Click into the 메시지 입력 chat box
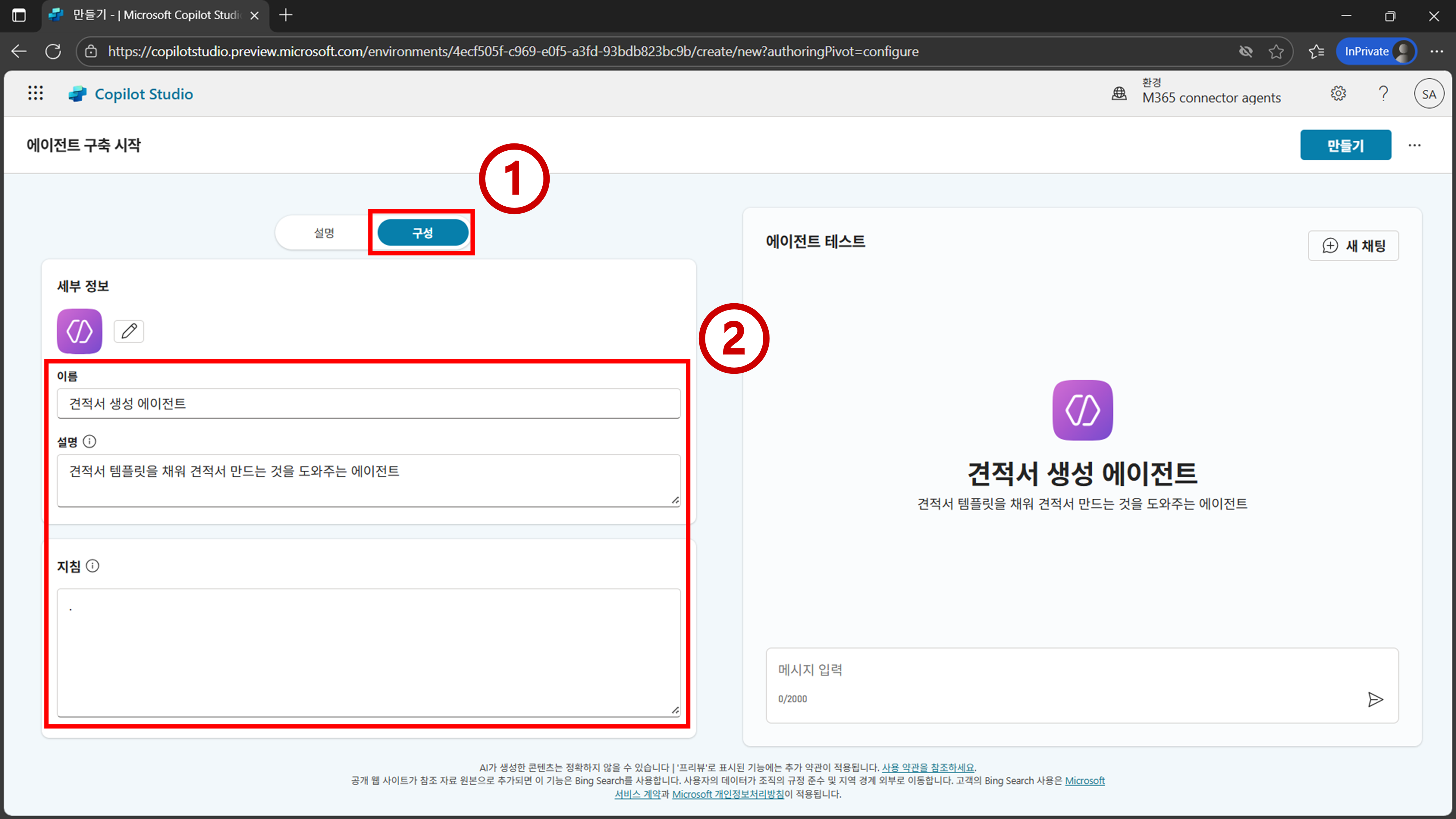This screenshot has height=819, width=1456. (x=1063, y=671)
